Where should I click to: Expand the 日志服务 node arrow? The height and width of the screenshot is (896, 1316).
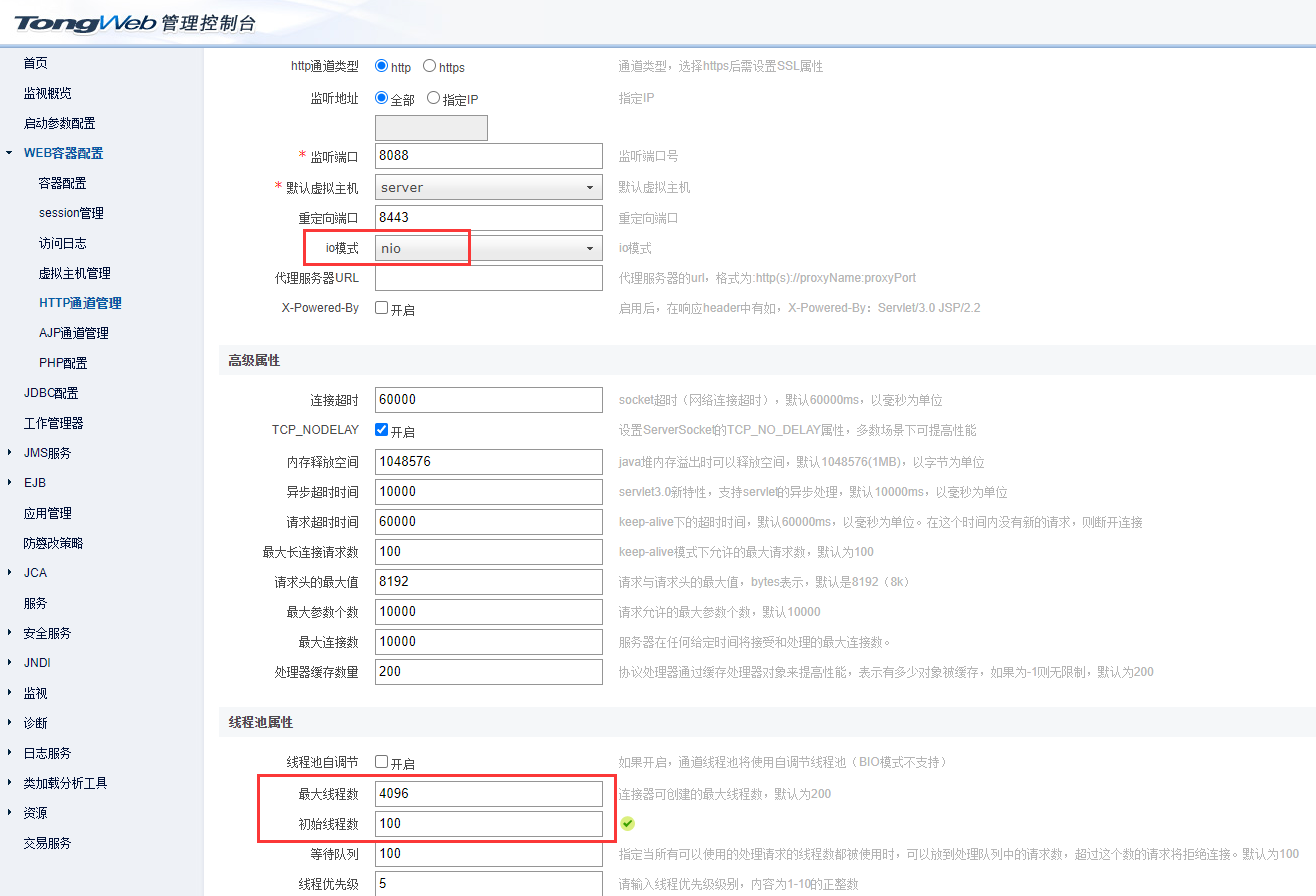point(9,753)
